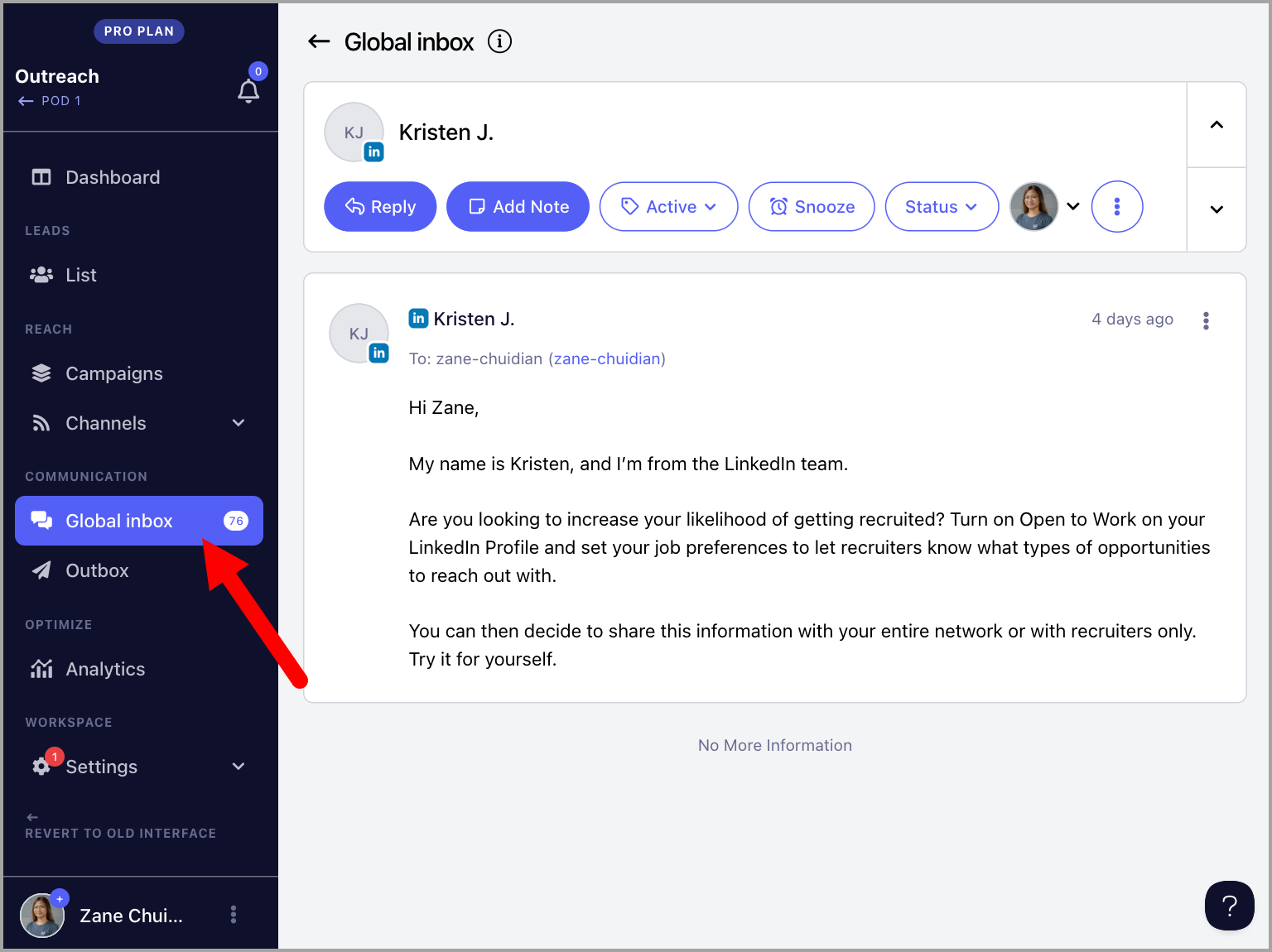Click LinkedIn icon beside message sender Kristen J.
This screenshot has width=1272, height=952.
[418, 319]
